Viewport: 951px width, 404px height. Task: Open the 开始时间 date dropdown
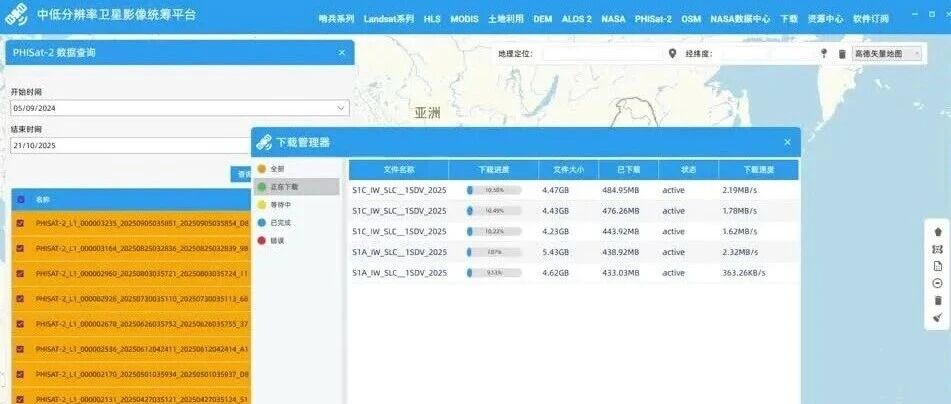180,108
